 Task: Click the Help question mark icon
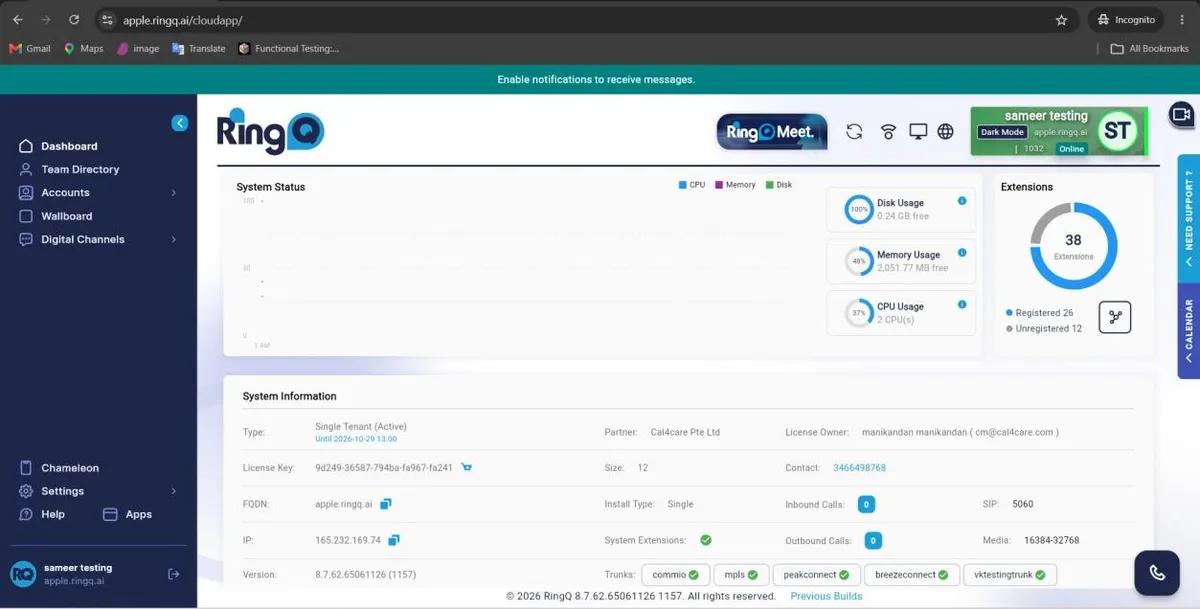[x=26, y=514]
